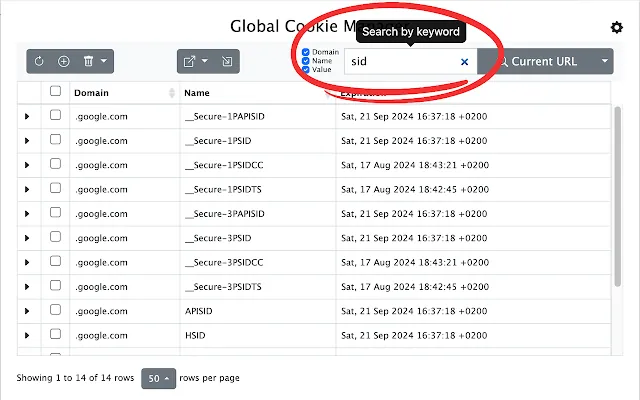Toggle the select-all checkbox in table header
This screenshot has width=640, height=400.
tap(55, 91)
